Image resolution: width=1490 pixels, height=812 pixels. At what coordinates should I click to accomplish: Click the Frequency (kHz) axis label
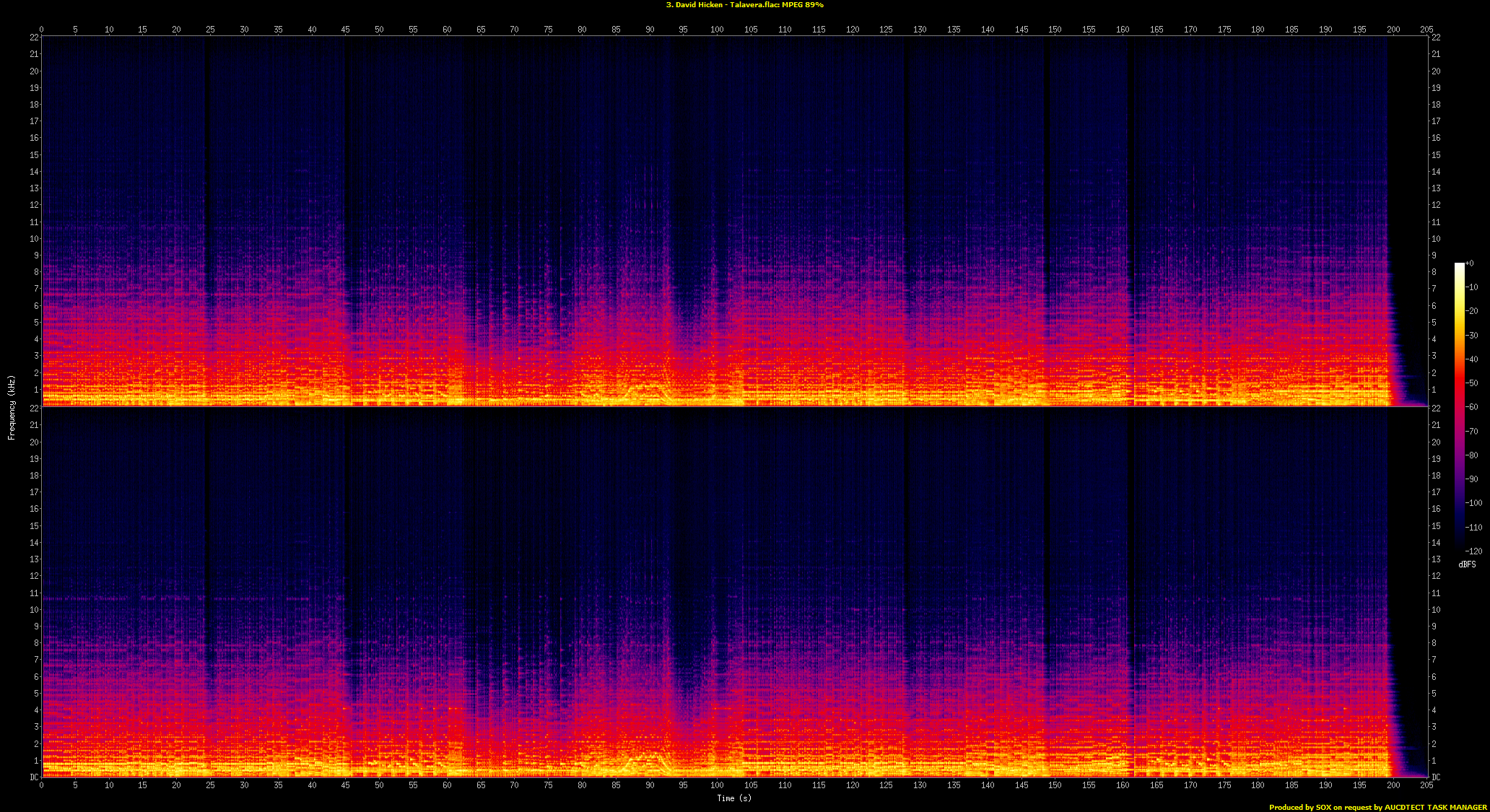click(x=12, y=407)
